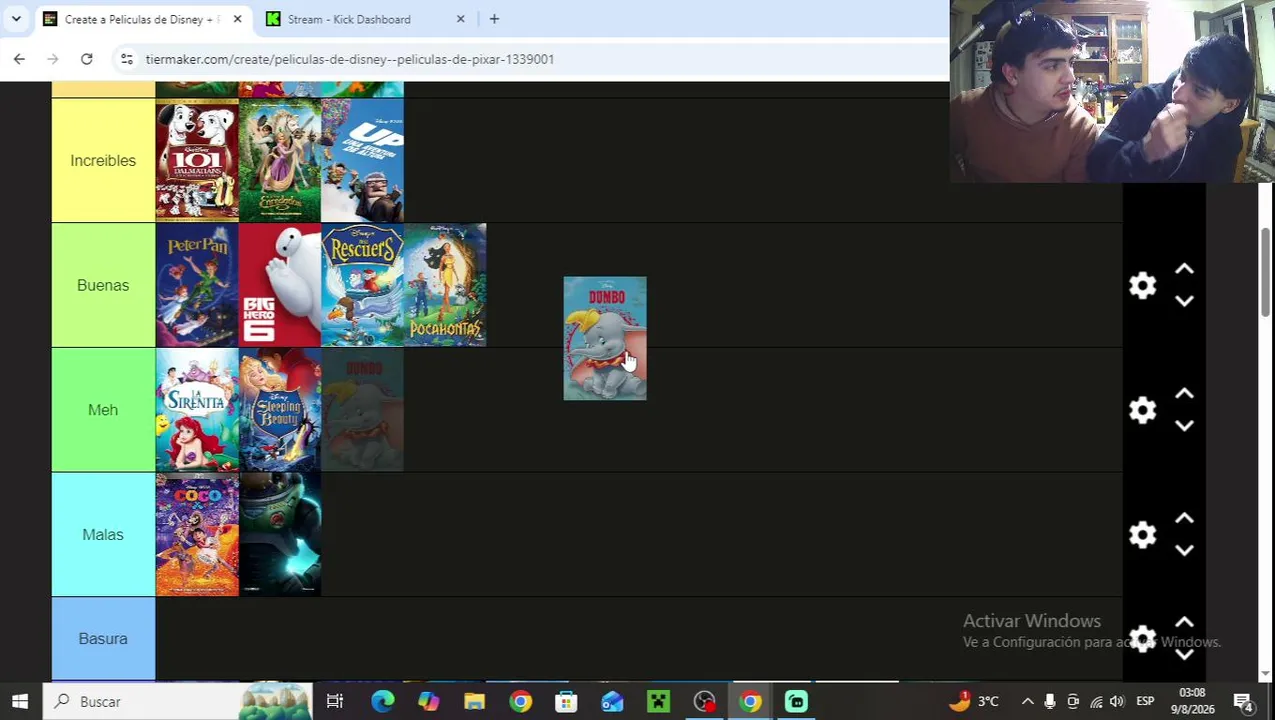Show hidden system tray icons
Image resolution: width=1275 pixels, height=720 pixels.
[x=1027, y=701]
